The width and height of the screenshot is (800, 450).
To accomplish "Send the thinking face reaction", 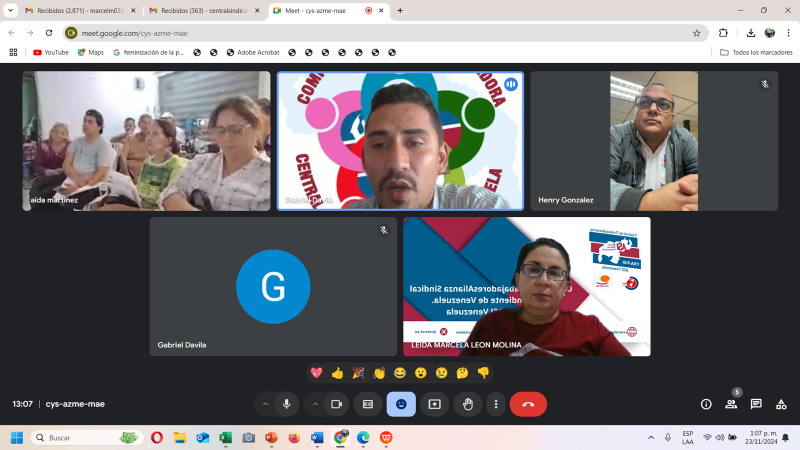I will [x=462, y=373].
